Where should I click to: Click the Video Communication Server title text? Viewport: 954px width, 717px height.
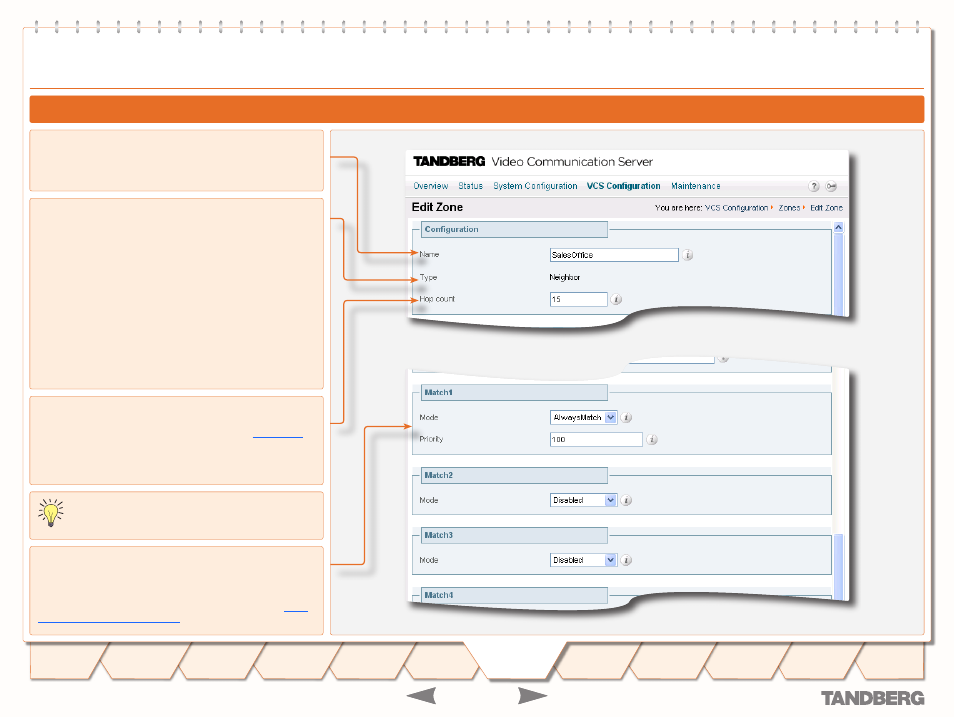[572, 162]
